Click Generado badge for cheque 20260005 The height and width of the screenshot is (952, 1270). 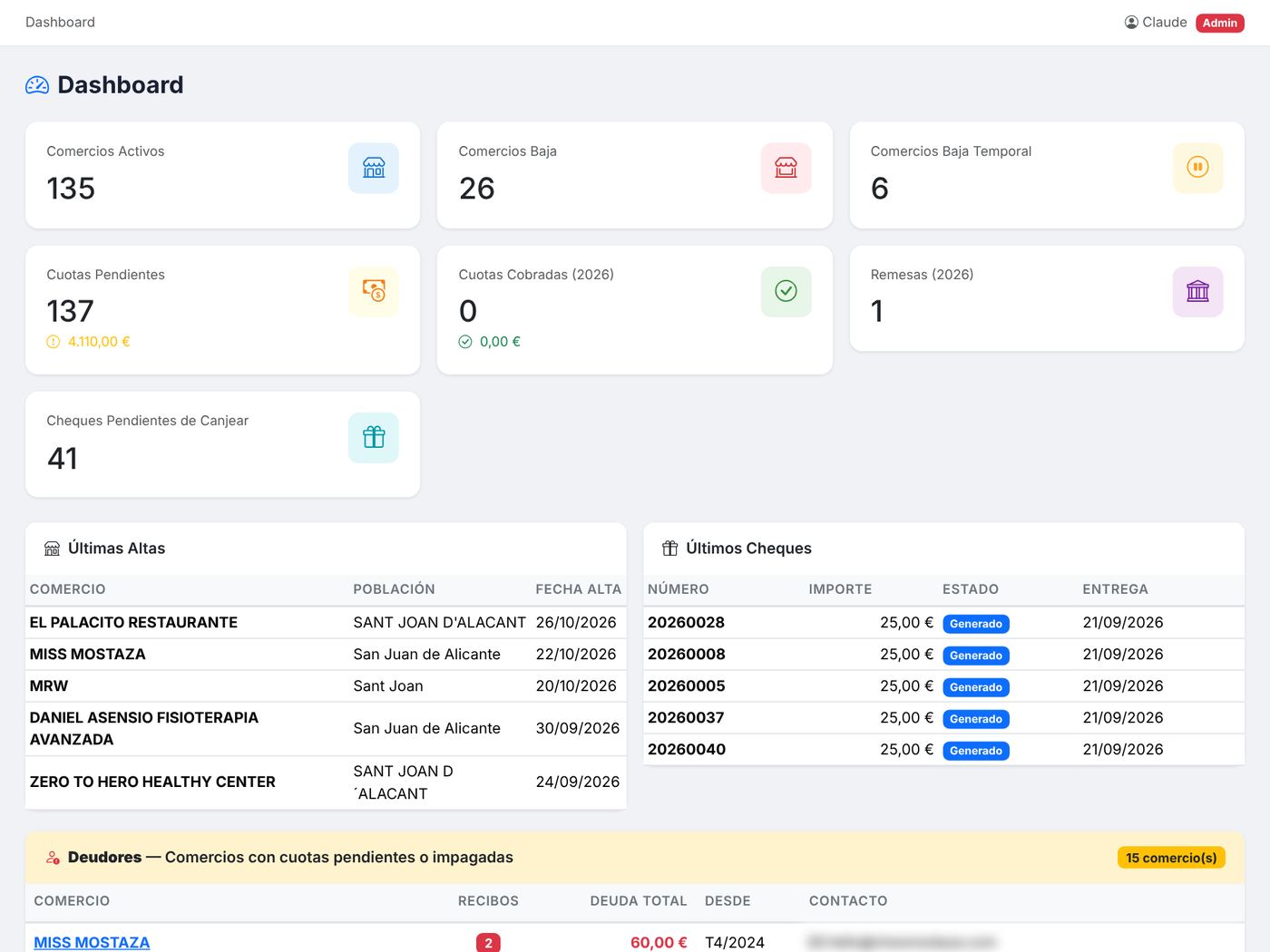click(976, 687)
